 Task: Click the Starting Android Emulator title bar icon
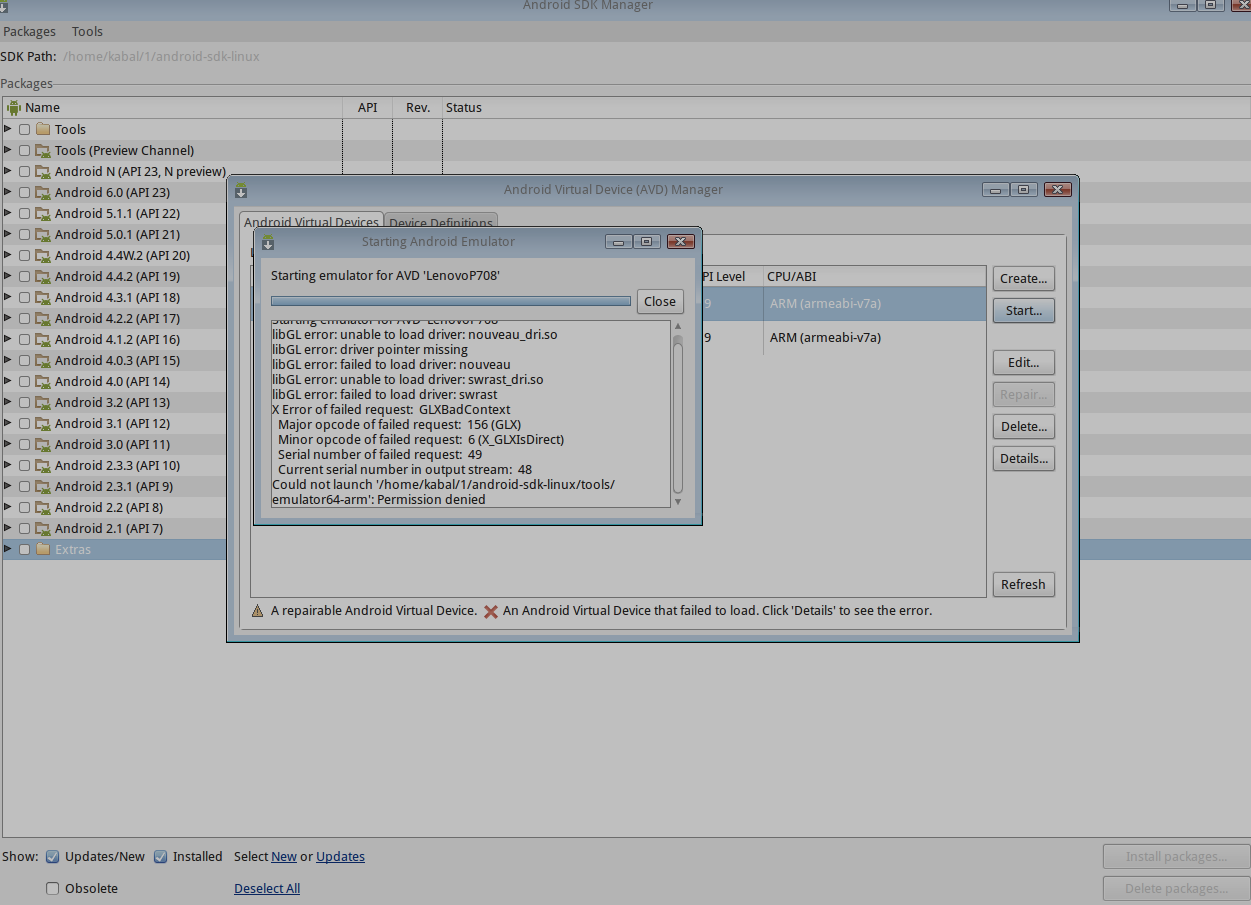268,242
